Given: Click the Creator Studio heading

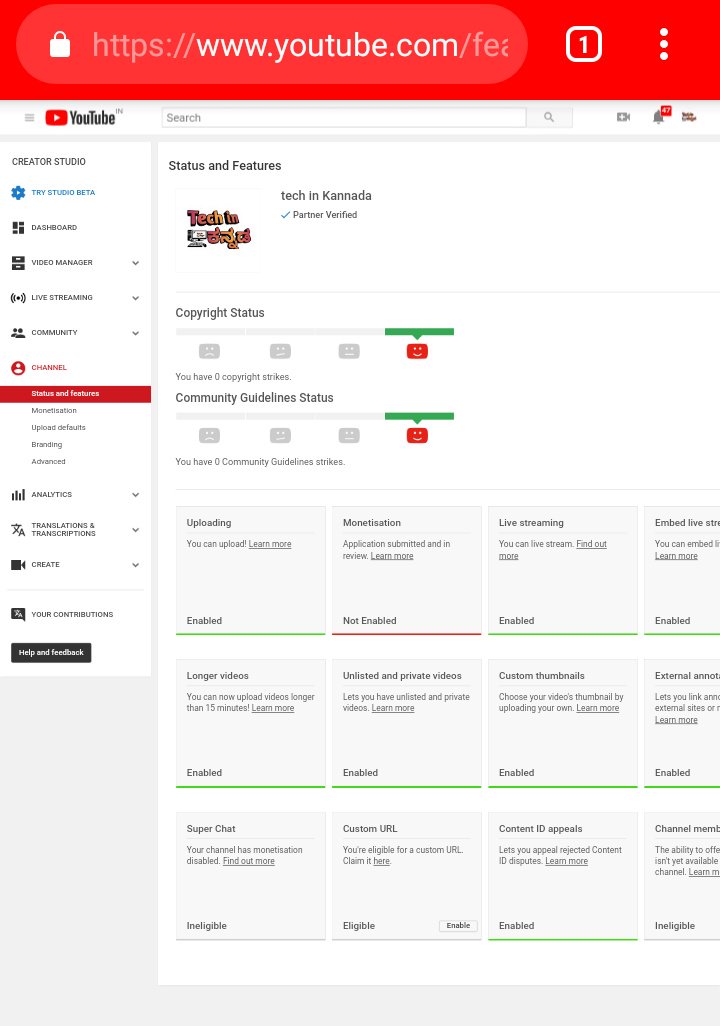Looking at the screenshot, I should tap(49, 162).
